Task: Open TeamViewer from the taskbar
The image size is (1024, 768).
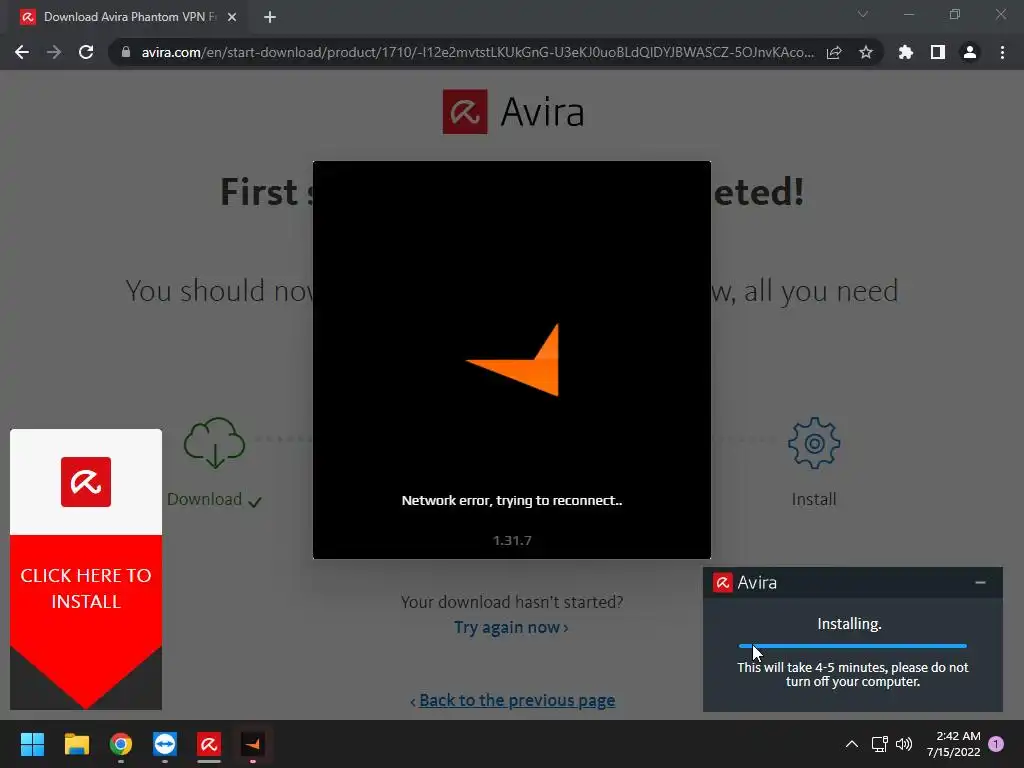Action: tap(165, 744)
